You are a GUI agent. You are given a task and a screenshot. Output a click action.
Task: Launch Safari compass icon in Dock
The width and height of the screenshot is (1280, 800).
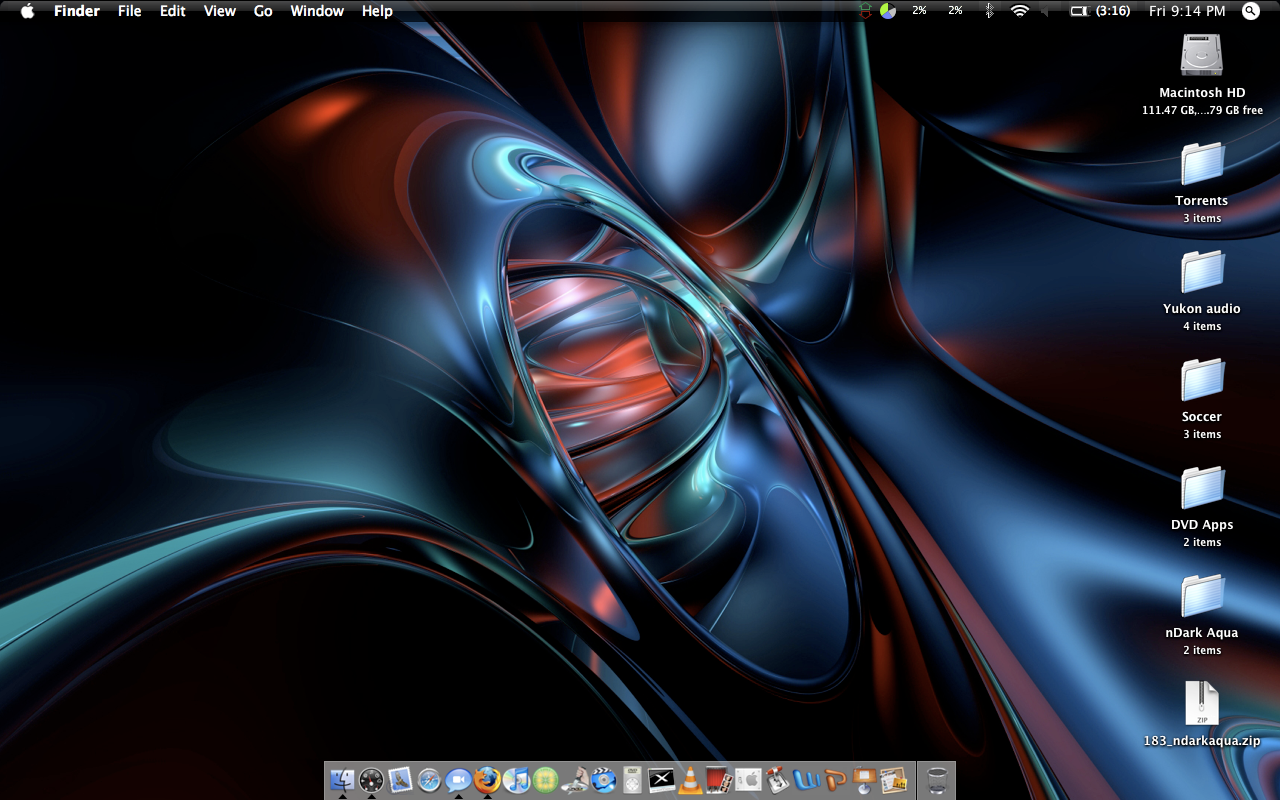coord(429,779)
